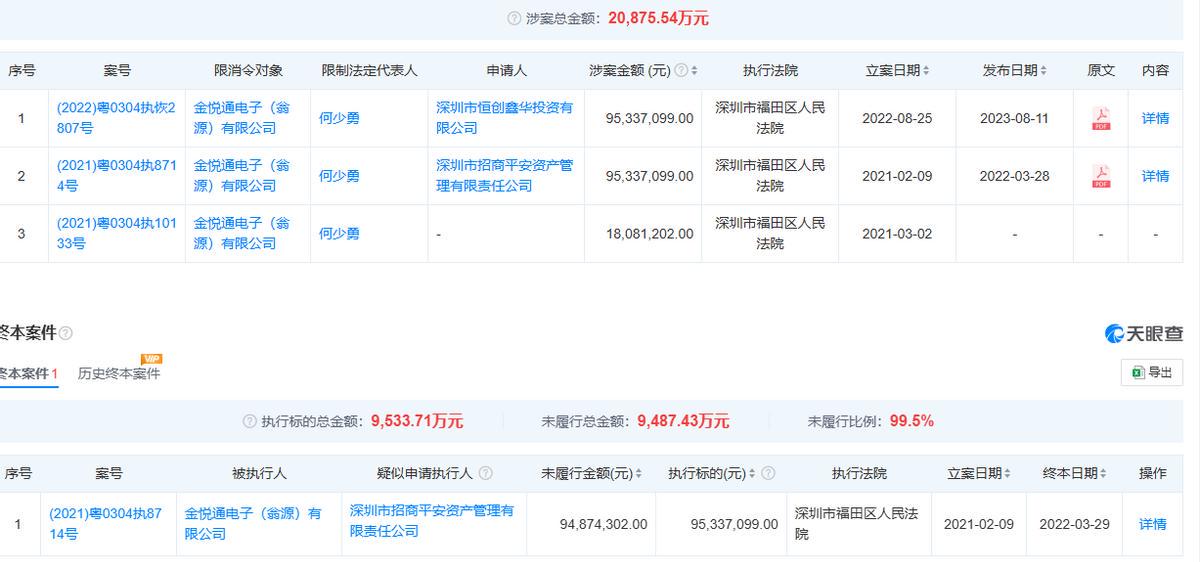Click help icon beside 执行标的总金额

(x=250, y=421)
